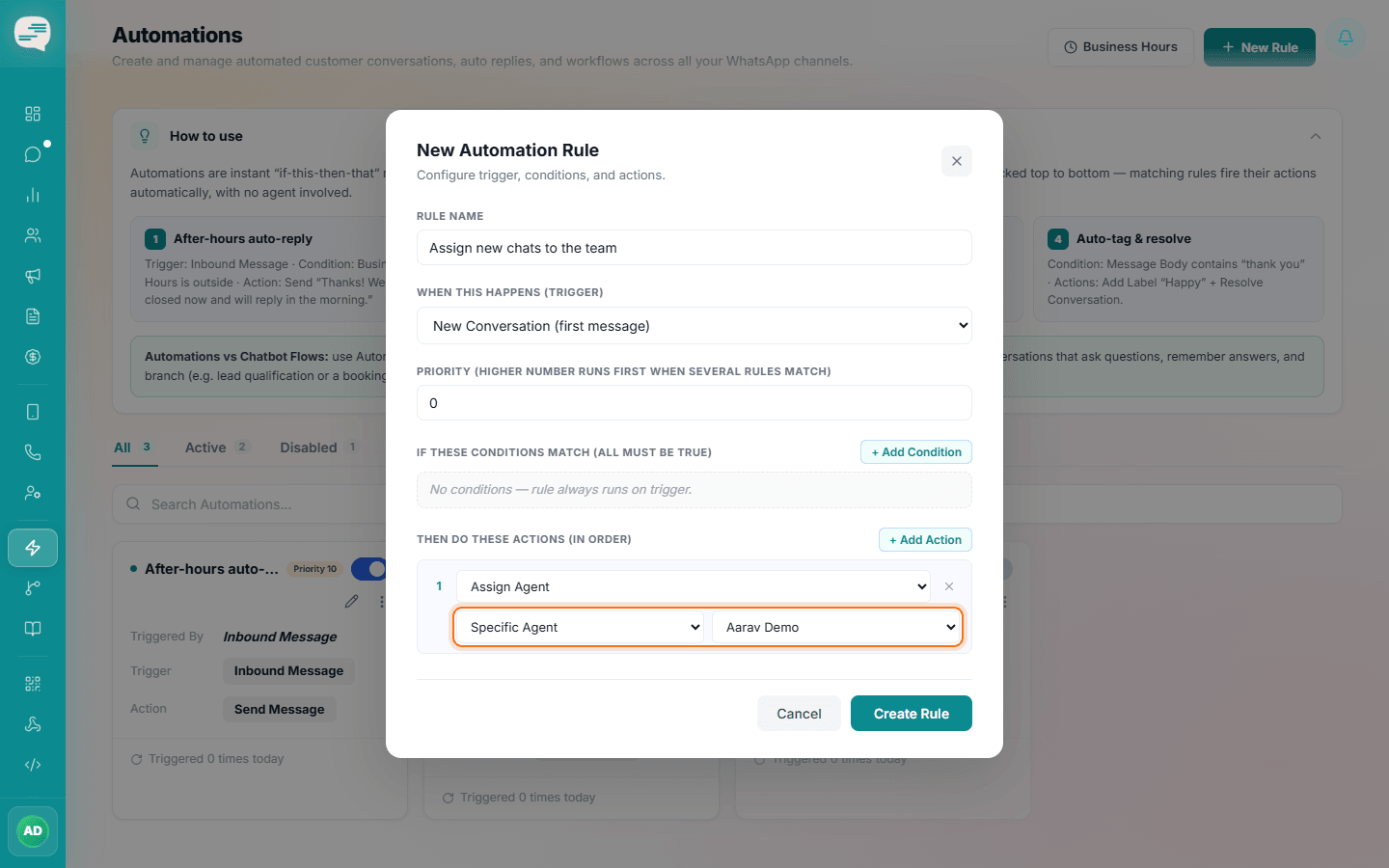This screenshot has width=1389, height=868.
Task: Remove action 1 with the small x
Action: click(x=949, y=586)
